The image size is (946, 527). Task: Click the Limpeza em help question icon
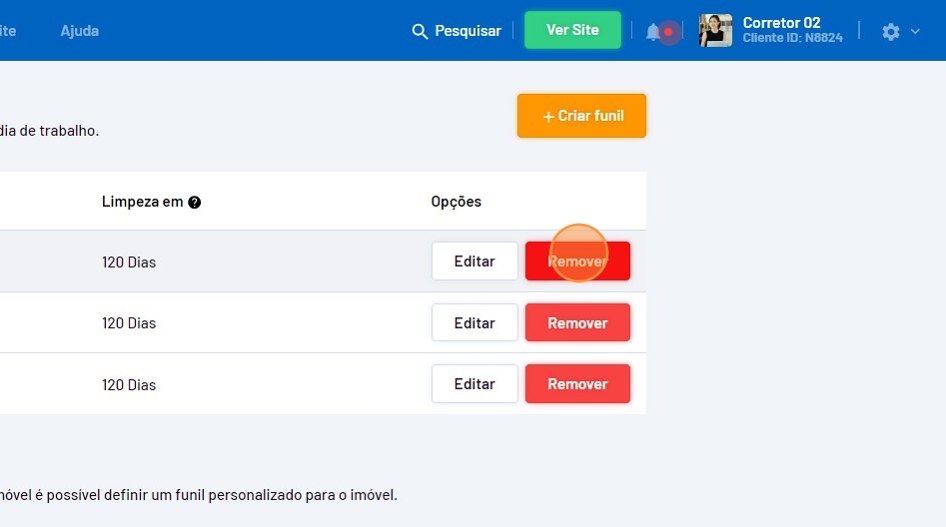click(x=194, y=203)
